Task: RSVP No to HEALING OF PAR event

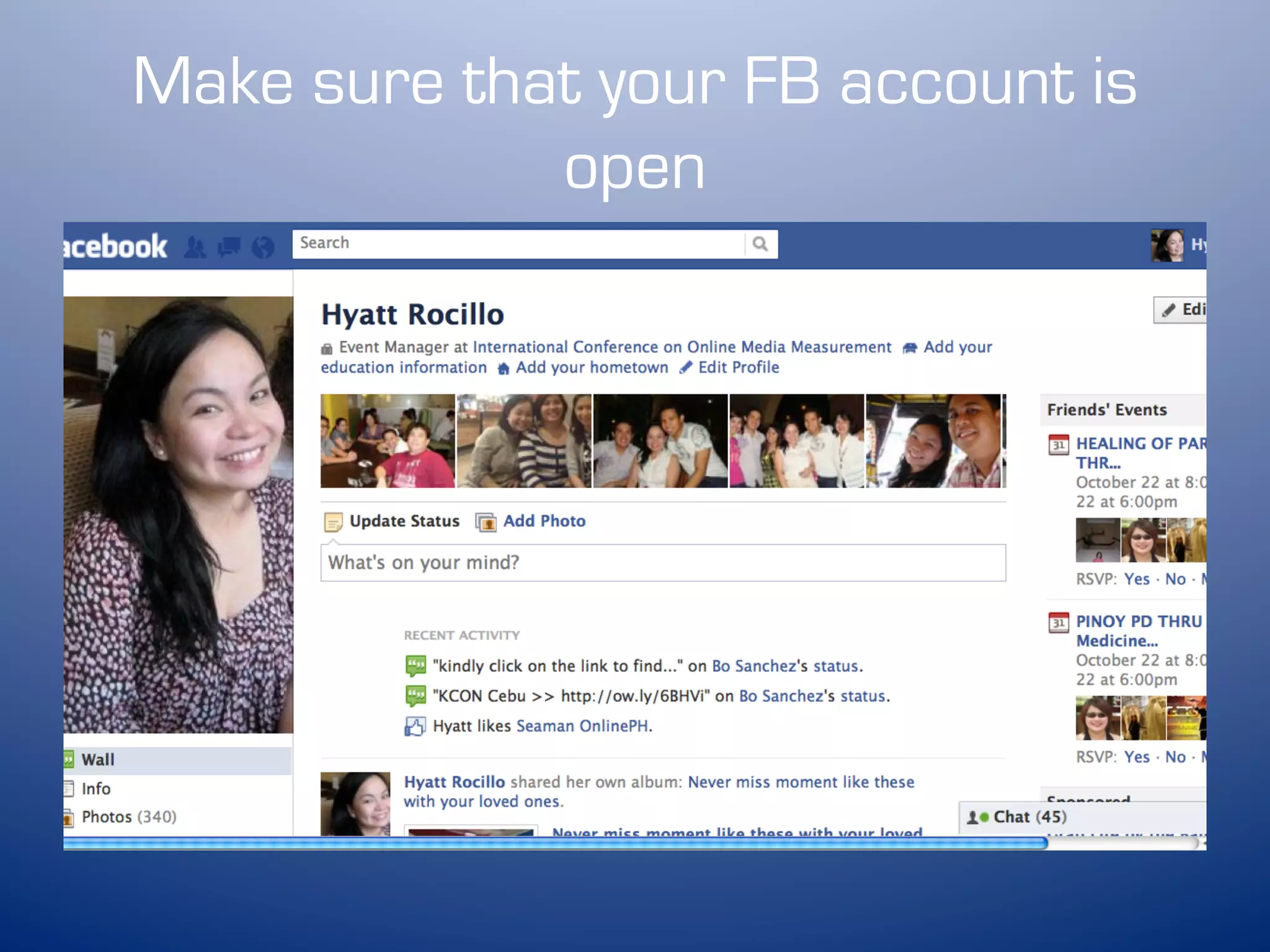Action: pos(1175,580)
